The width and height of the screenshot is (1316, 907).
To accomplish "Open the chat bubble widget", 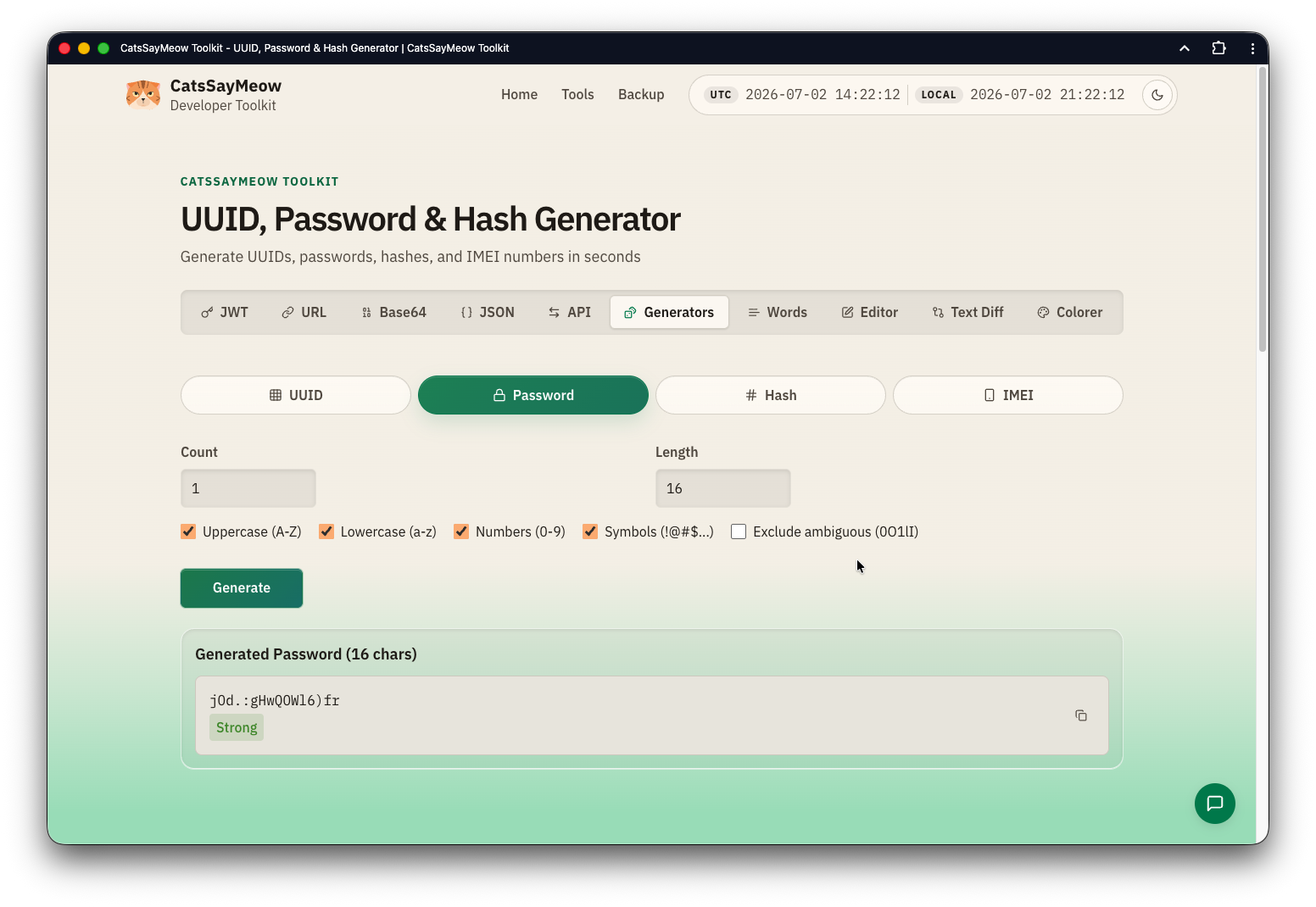I will [1215, 804].
